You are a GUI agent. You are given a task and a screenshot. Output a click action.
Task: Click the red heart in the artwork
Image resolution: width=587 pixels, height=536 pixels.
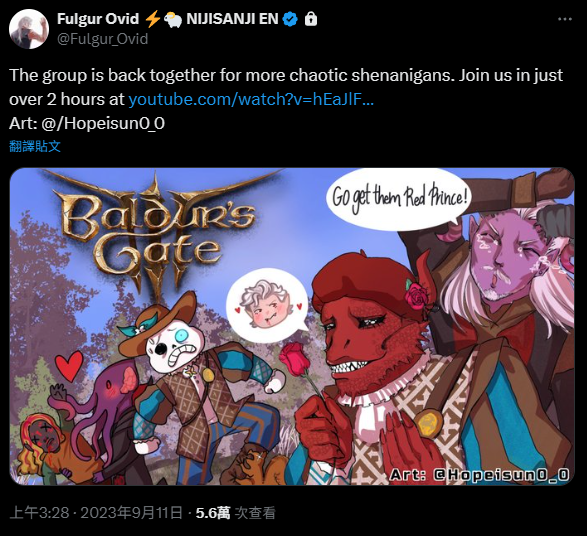[x=69, y=366]
